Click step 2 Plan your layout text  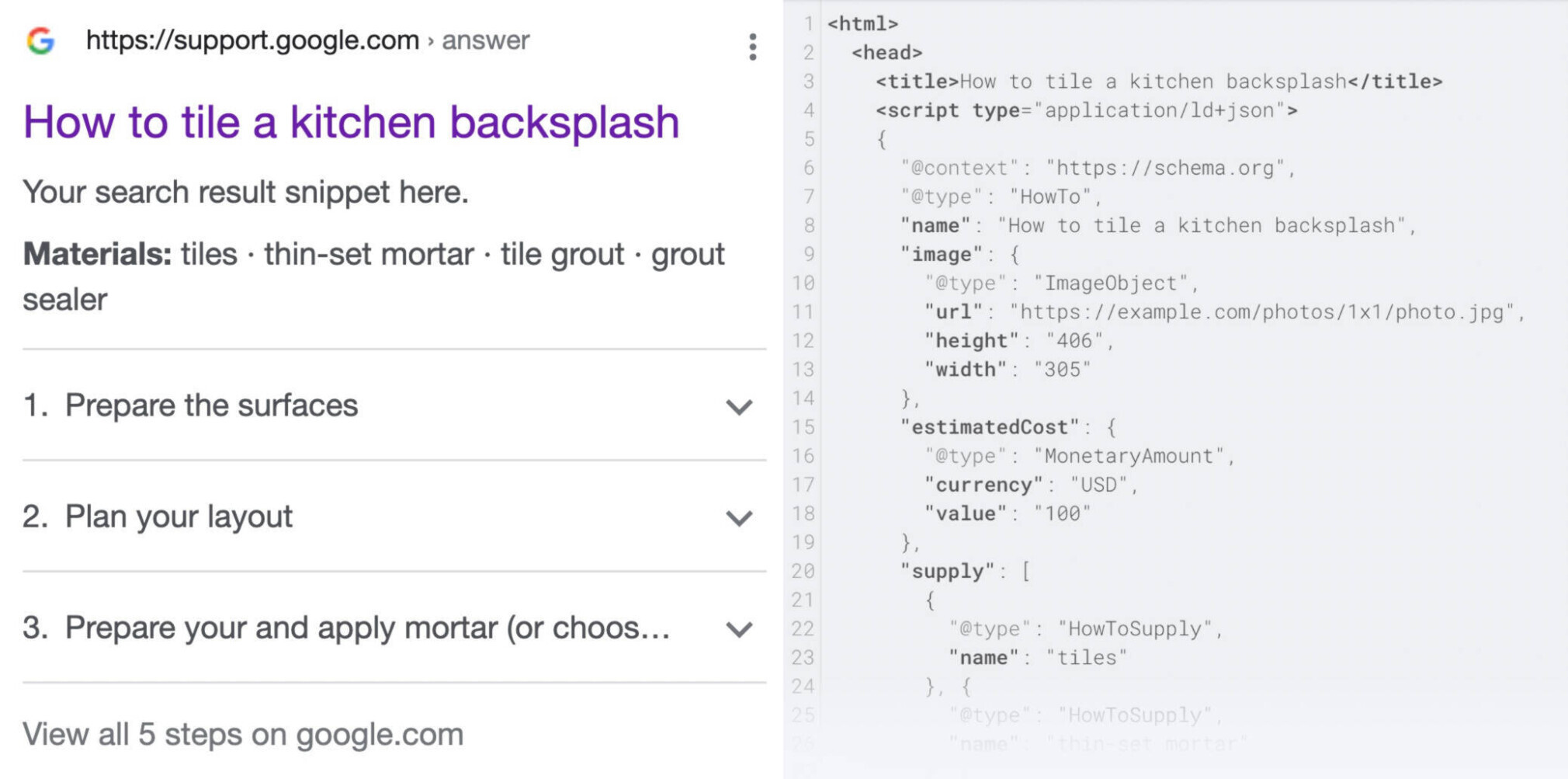(x=179, y=516)
